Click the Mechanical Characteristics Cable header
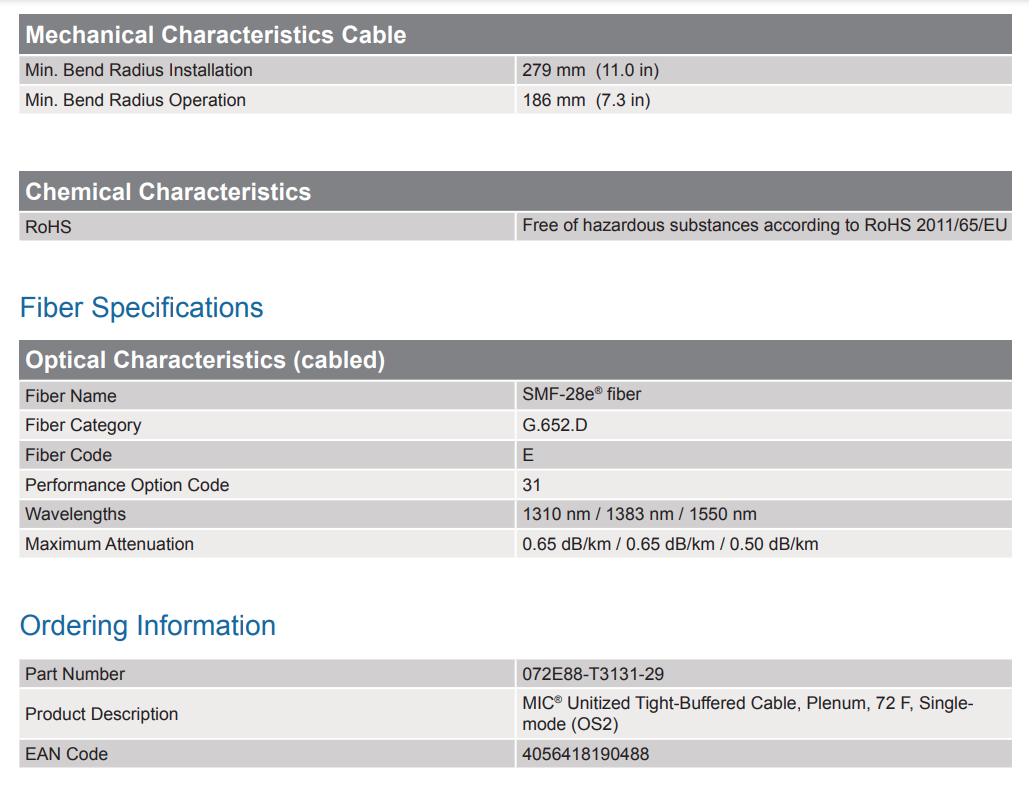The height and width of the screenshot is (787, 1029). tap(216, 35)
